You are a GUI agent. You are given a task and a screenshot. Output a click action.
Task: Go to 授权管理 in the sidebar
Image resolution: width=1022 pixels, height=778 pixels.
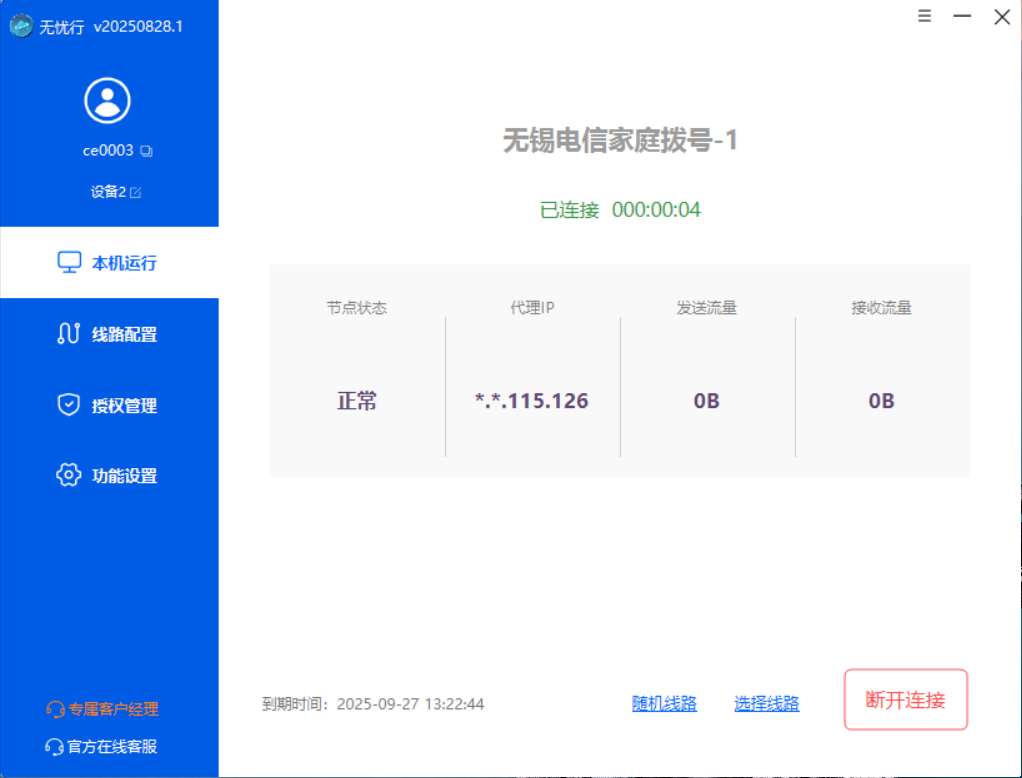click(x=109, y=405)
